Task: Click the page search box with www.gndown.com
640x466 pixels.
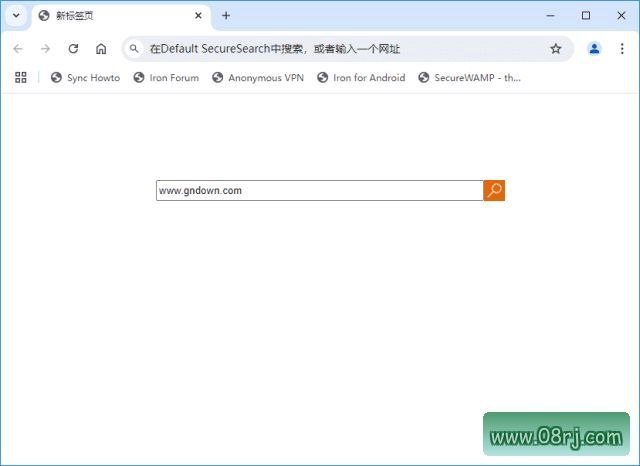Action: tap(320, 191)
